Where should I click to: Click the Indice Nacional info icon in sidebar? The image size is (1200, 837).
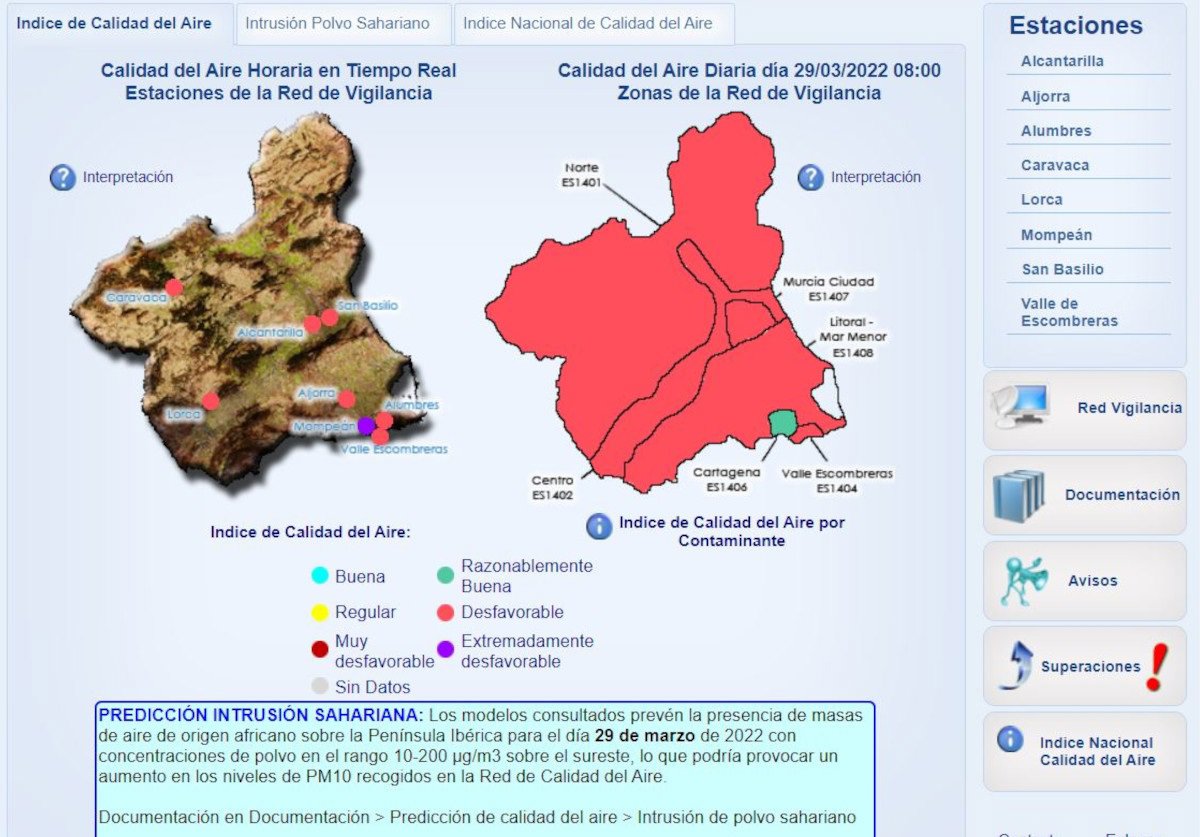(1010, 739)
